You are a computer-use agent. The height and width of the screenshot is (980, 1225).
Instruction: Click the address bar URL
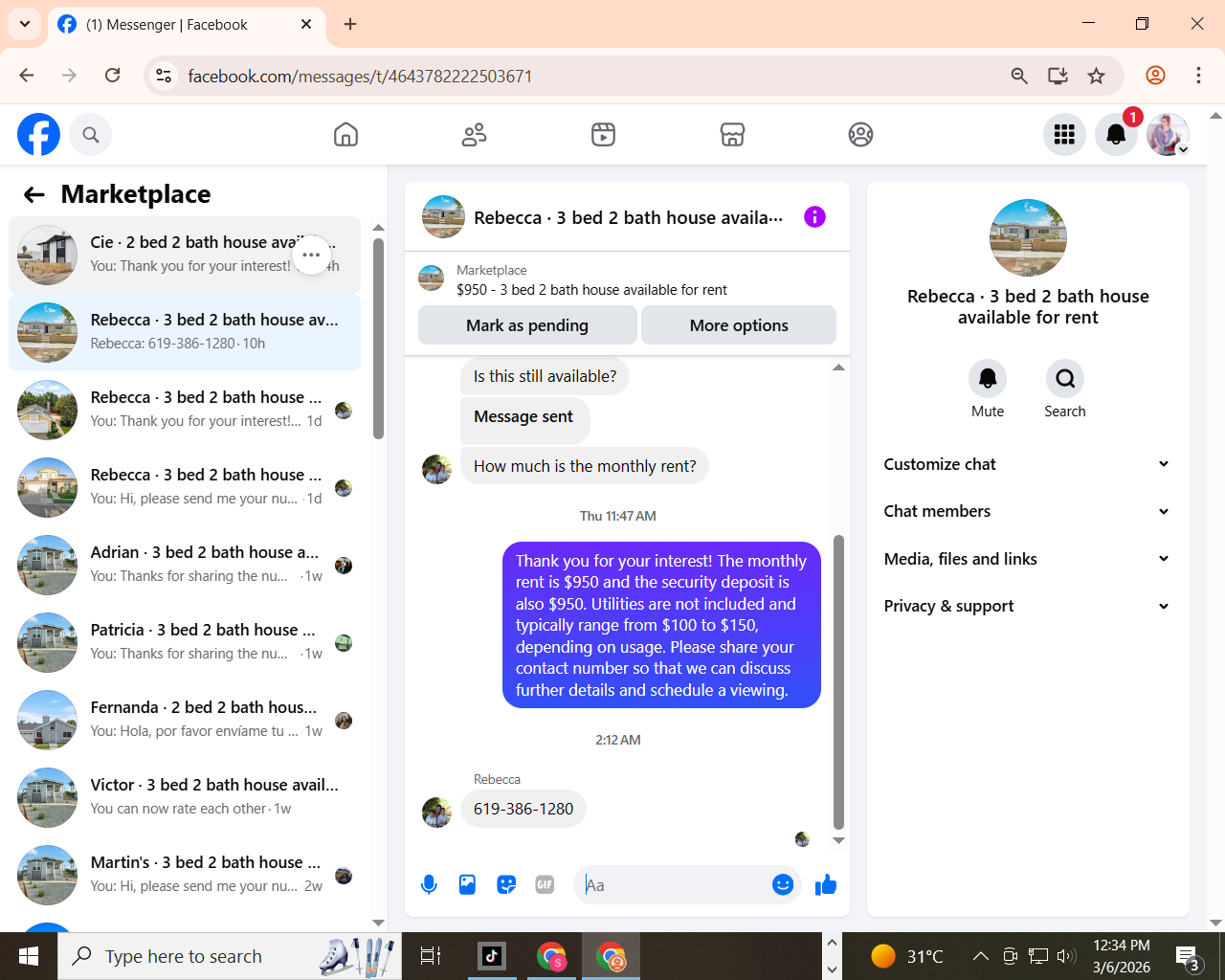(x=360, y=76)
